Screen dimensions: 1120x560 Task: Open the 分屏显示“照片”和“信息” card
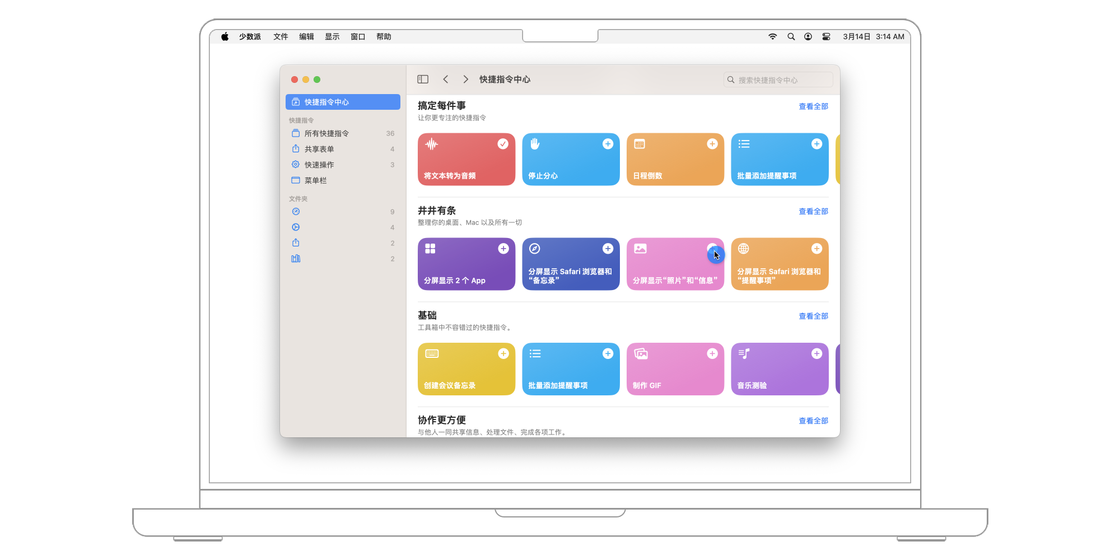coord(675,264)
